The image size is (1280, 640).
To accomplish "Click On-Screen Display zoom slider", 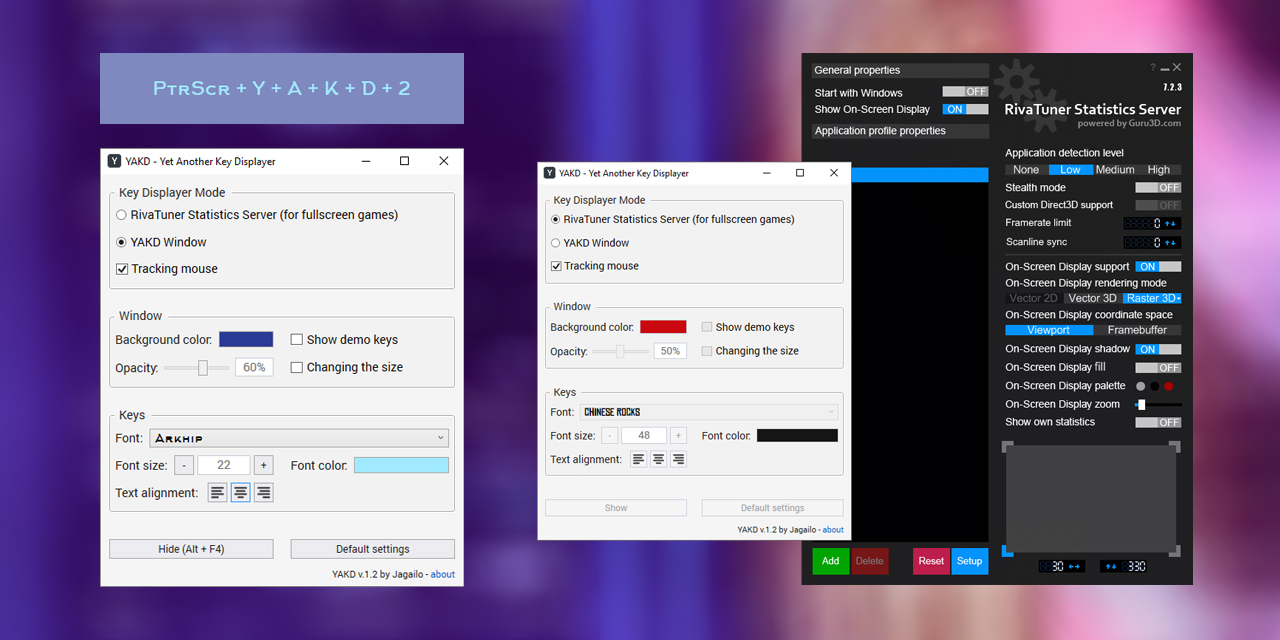I will pyautogui.click(x=1158, y=404).
